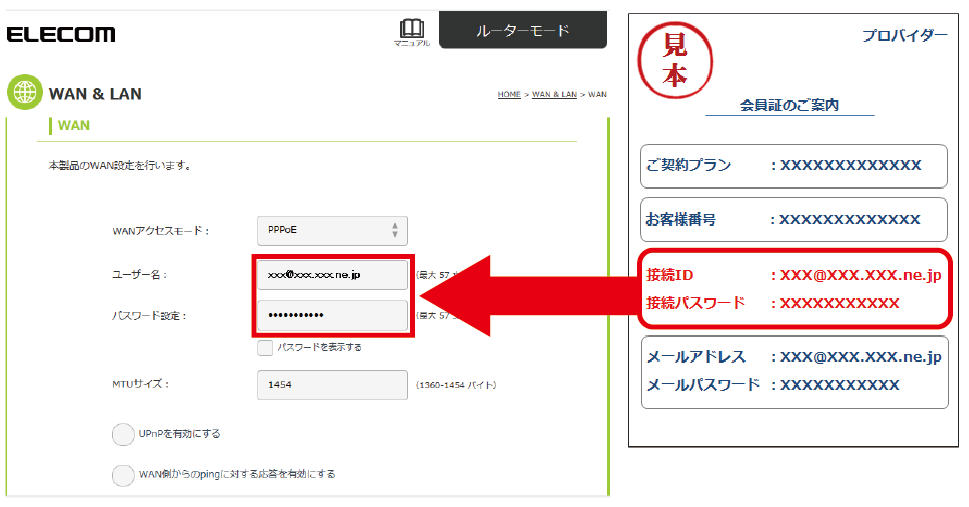Click the 接続パスワード label on the card
Image resolution: width=969 pixels, height=507 pixels.
[x=695, y=303]
